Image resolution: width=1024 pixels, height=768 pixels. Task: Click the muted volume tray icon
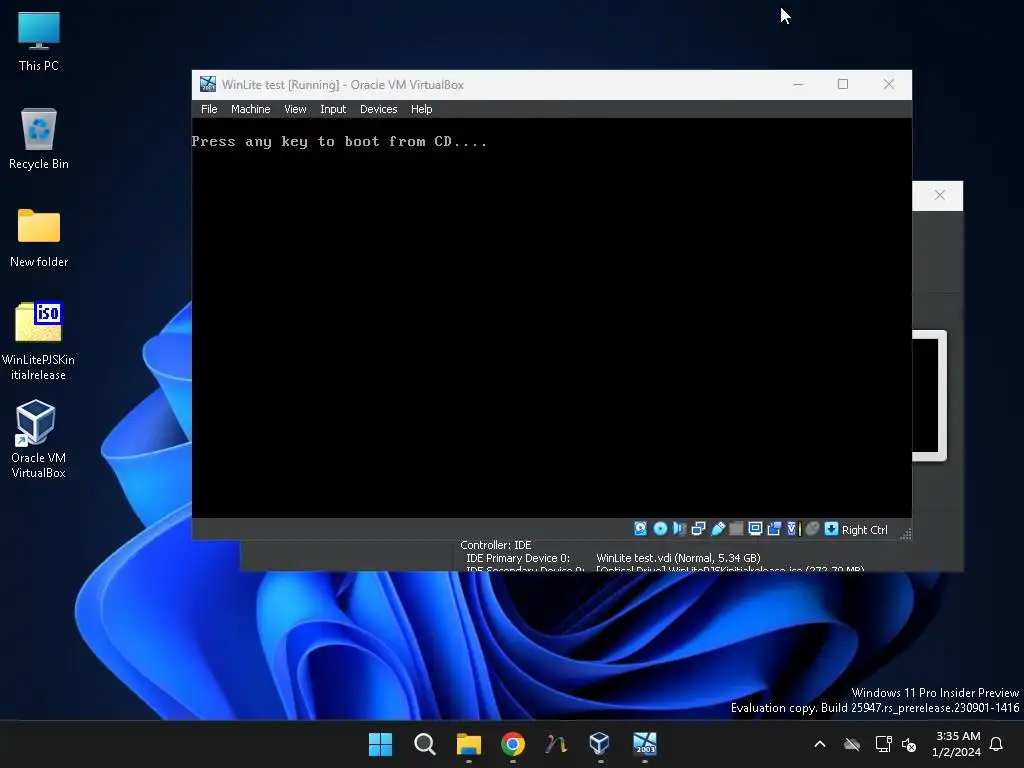coord(908,744)
